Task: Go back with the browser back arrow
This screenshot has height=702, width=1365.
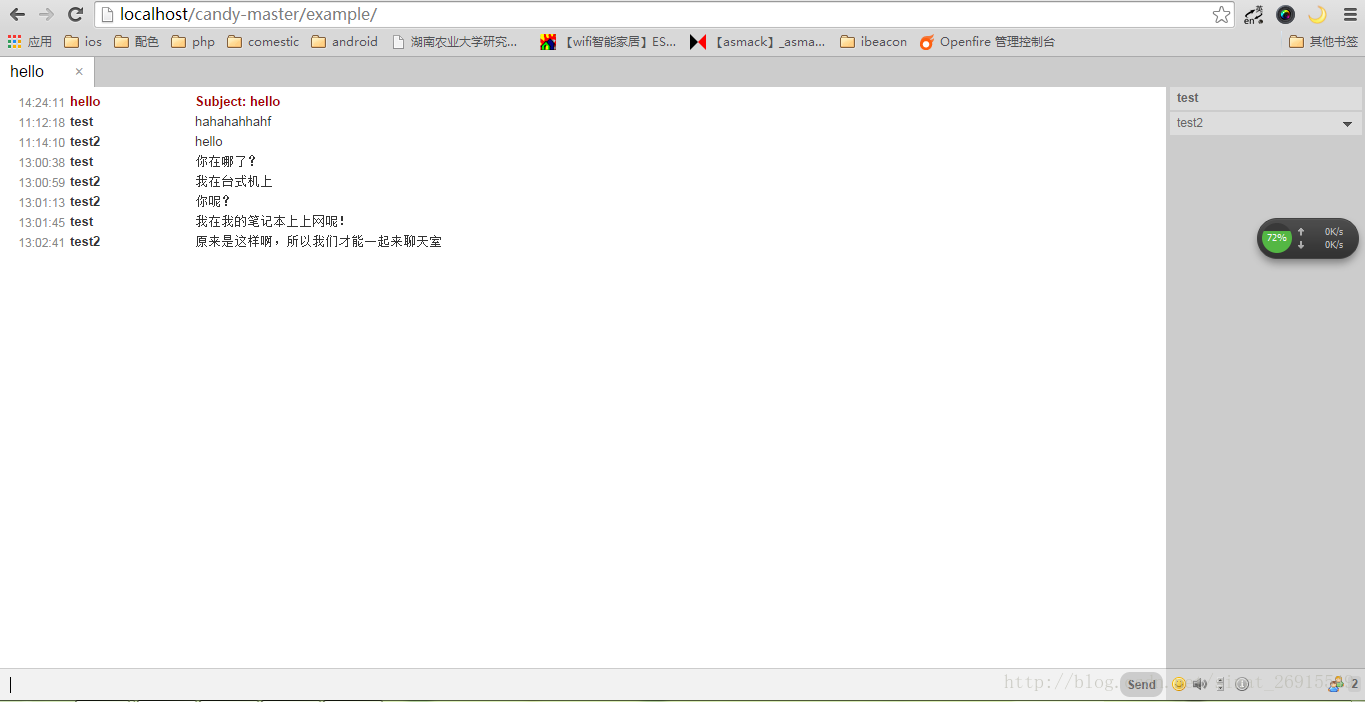Action: coord(17,14)
